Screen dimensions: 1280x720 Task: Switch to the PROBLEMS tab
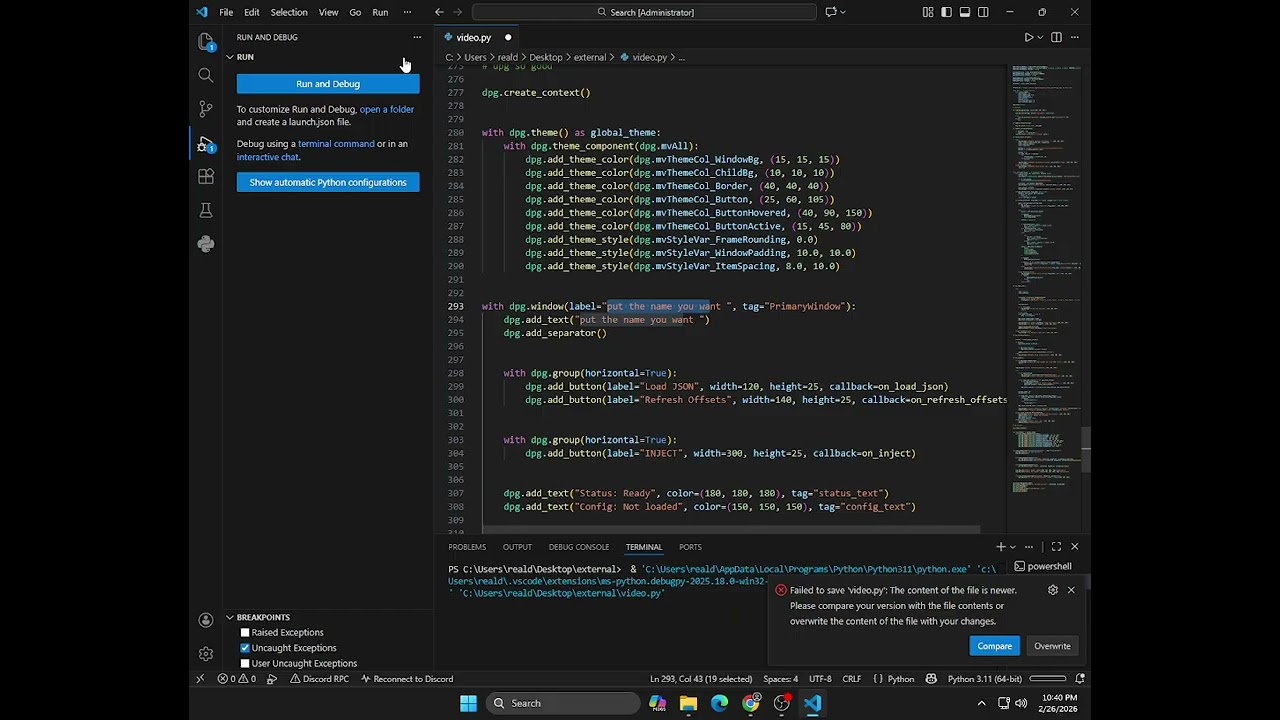pyautogui.click(x=467, y=547)
